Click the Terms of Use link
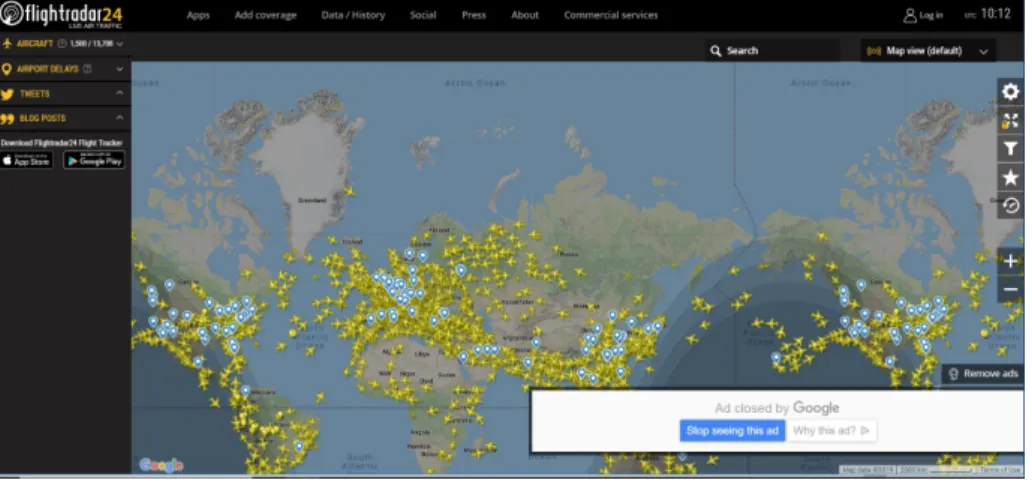 pos(1000,470)
